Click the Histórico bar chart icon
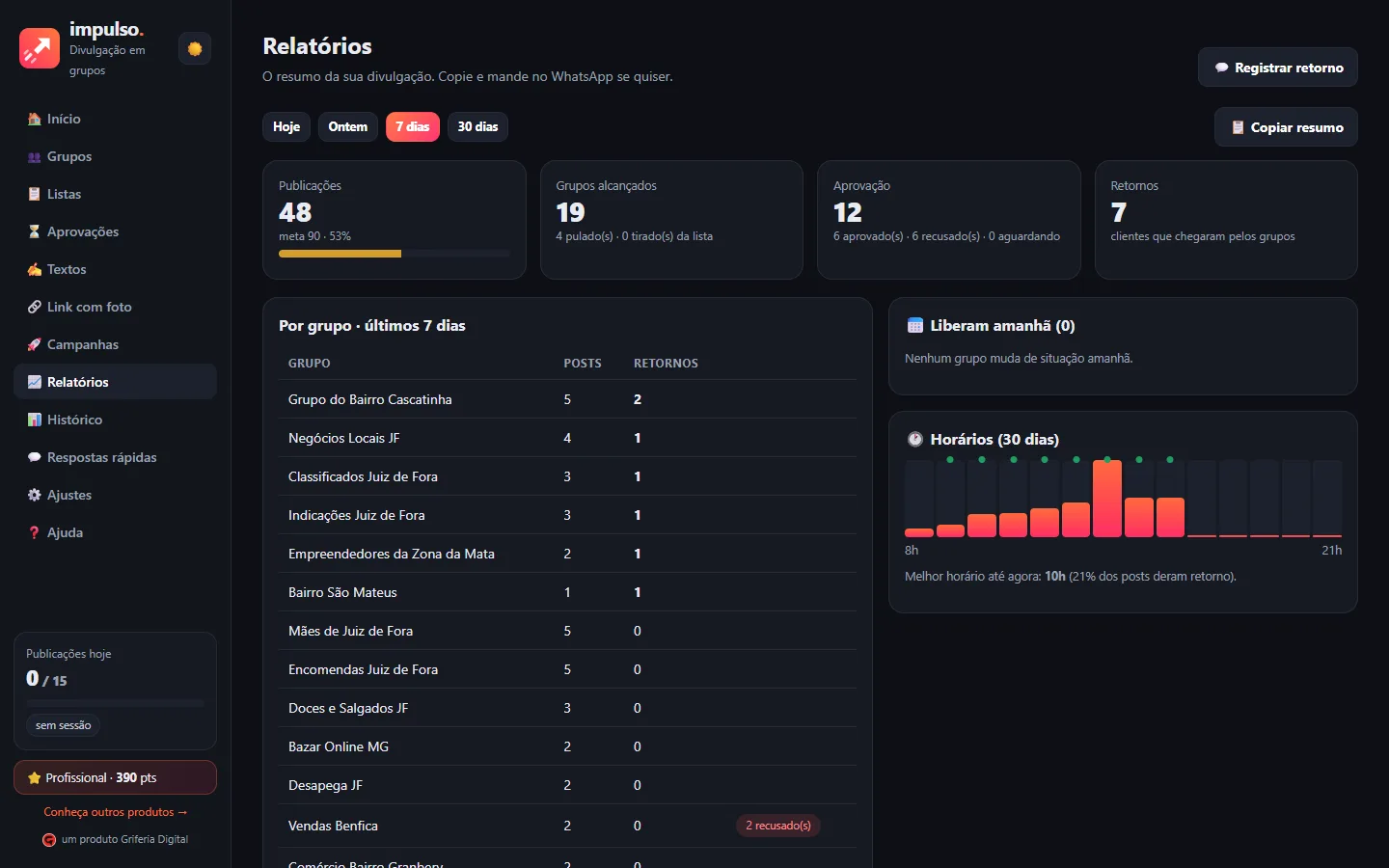 (x=35, y=420)
